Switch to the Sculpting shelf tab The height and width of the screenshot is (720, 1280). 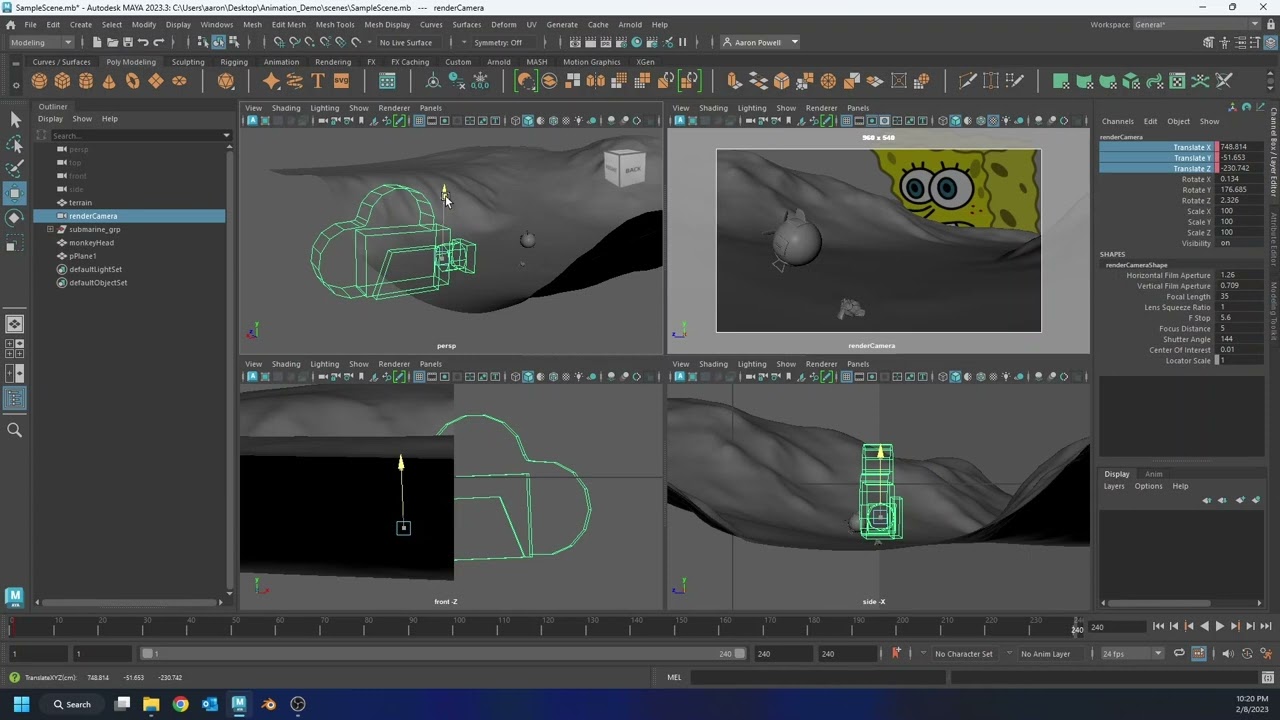[187, 62]
